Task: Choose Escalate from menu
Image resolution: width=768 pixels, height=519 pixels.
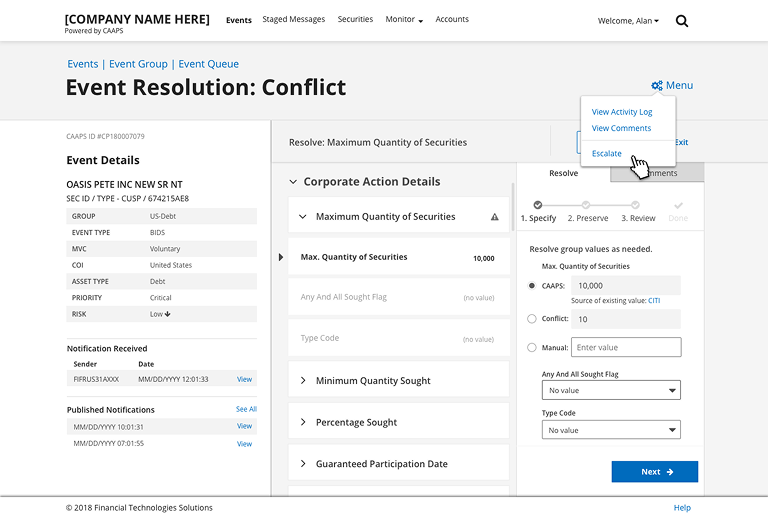Action: coord(606,153)
